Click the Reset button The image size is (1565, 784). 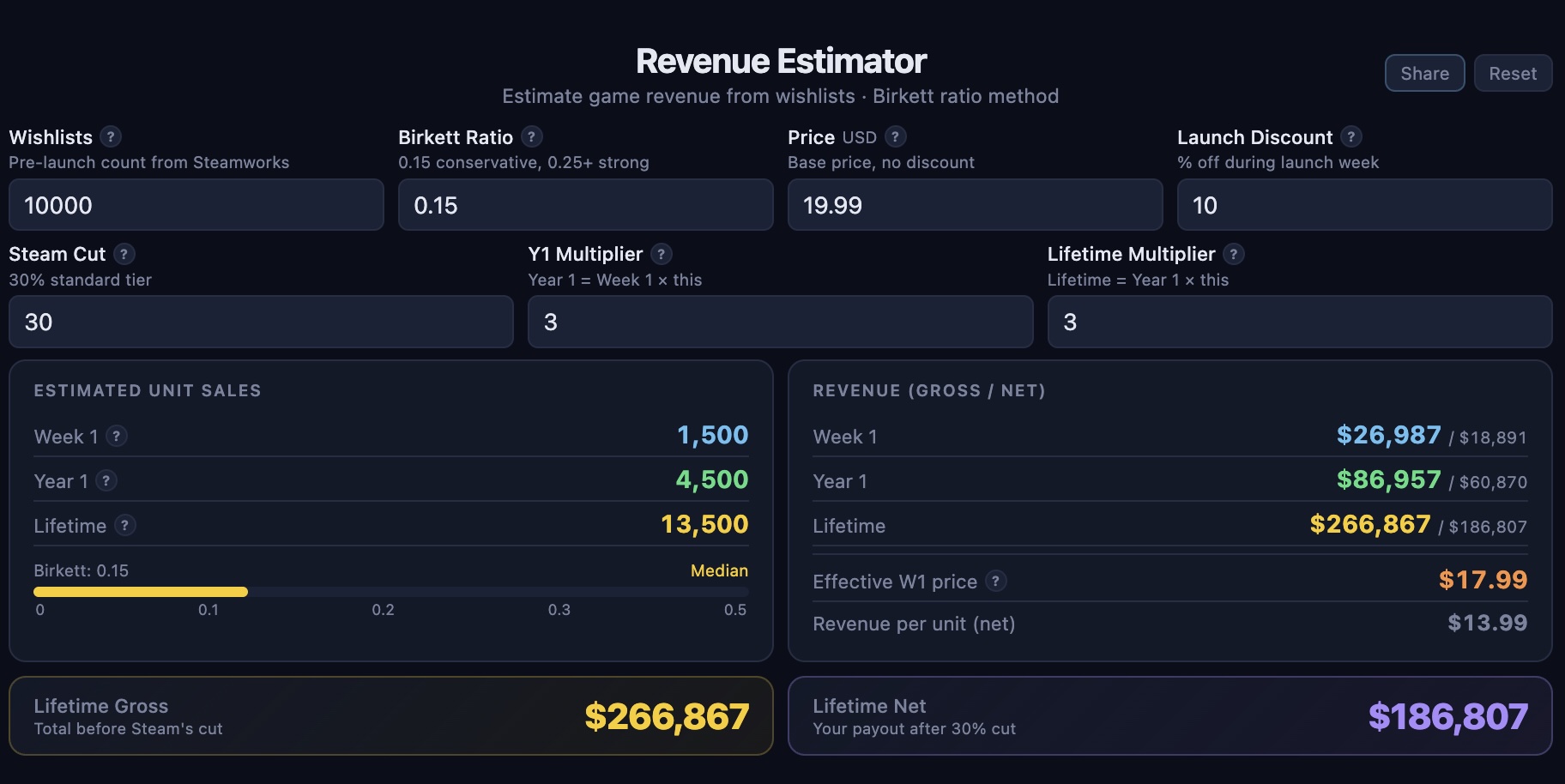(x=1513, y=73)
